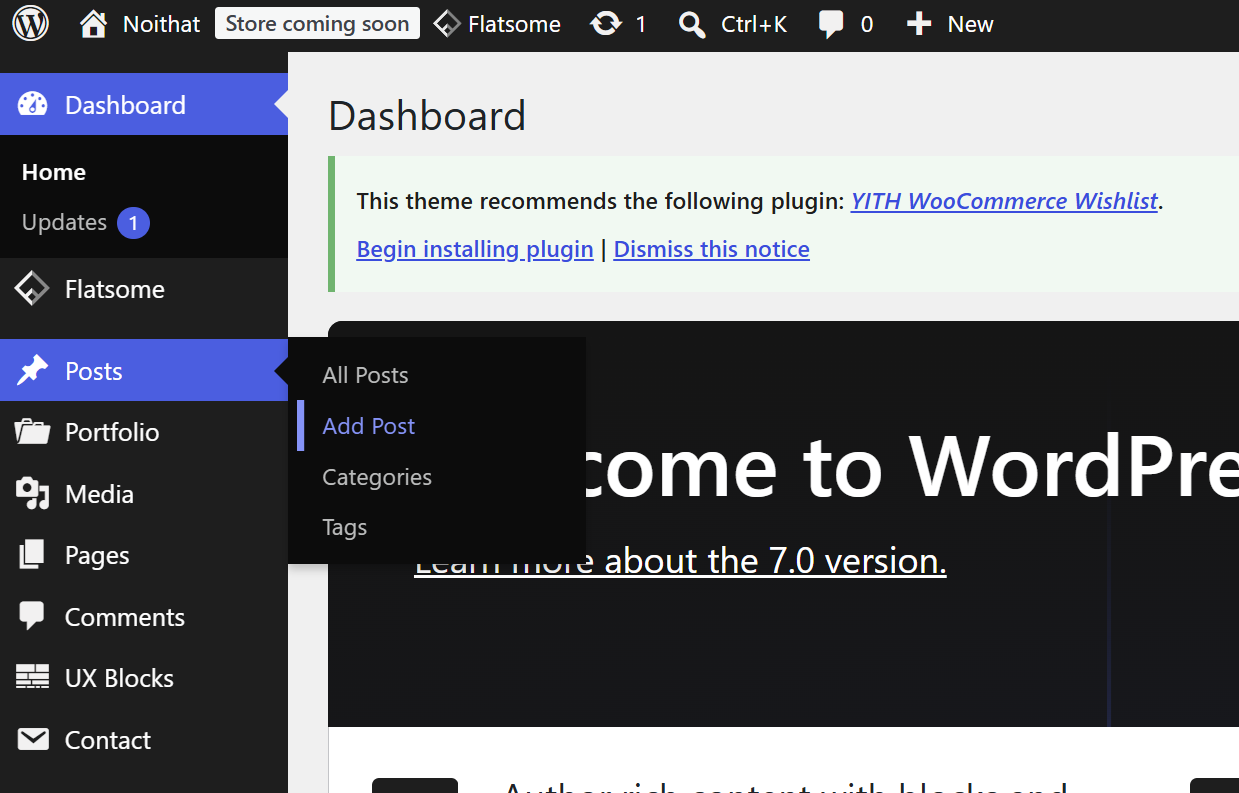This screenshot has width=1239, height=793.
Task: Click the search magnifier icon
Action: coord(692,24)
